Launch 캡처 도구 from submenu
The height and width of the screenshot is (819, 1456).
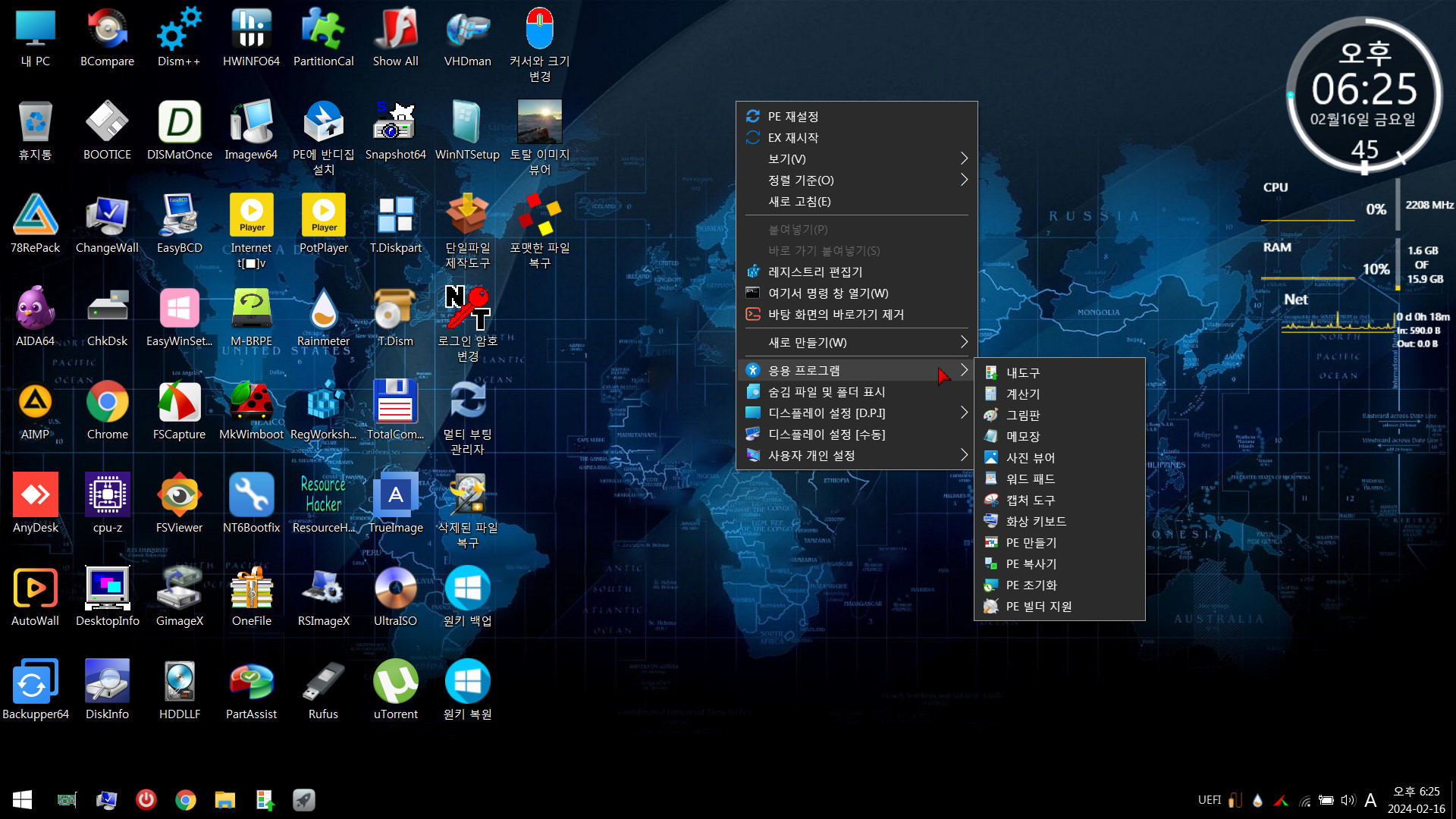(x=1059, y=500)
